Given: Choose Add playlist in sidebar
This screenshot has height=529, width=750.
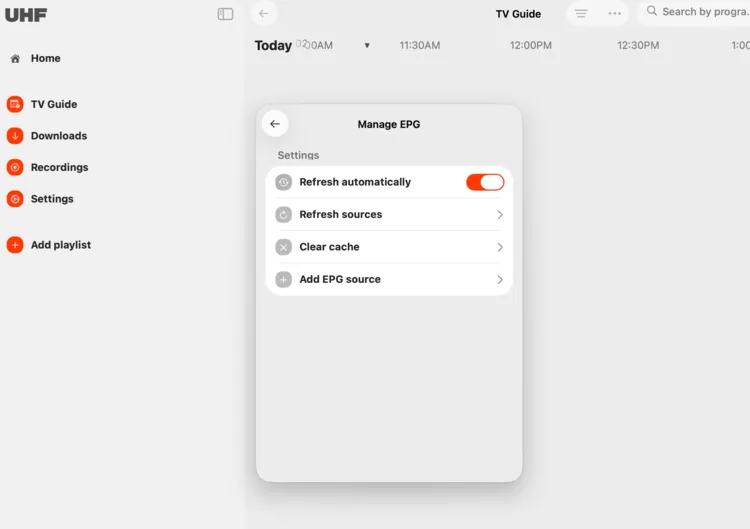Looking at the screenshot, I should pyautogui.click(x=61, y=245).
